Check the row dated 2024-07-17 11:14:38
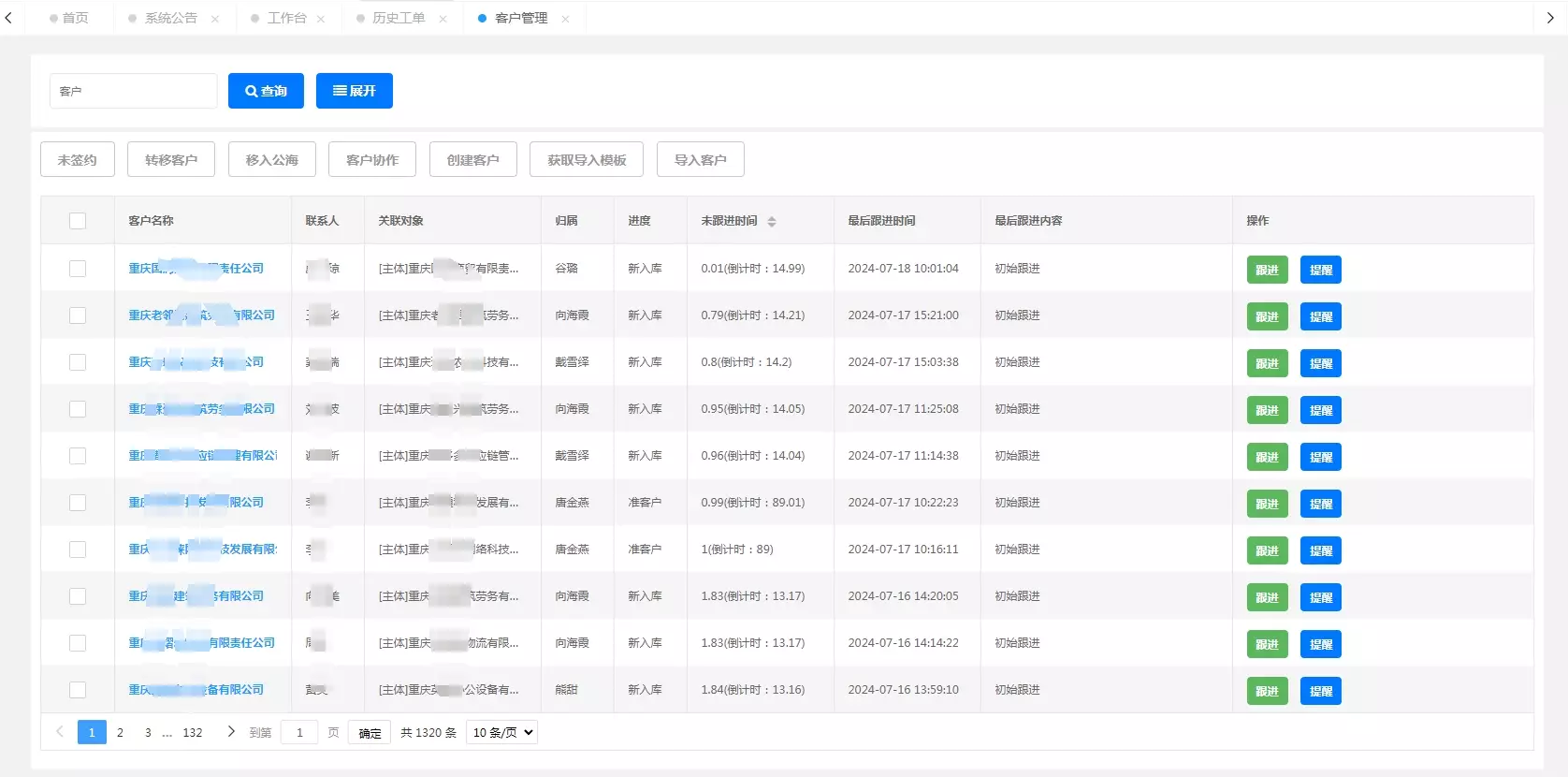Image resolution: width=1568 pixels, height=777 pixels. pyautogui.click(x=78, y=456)
